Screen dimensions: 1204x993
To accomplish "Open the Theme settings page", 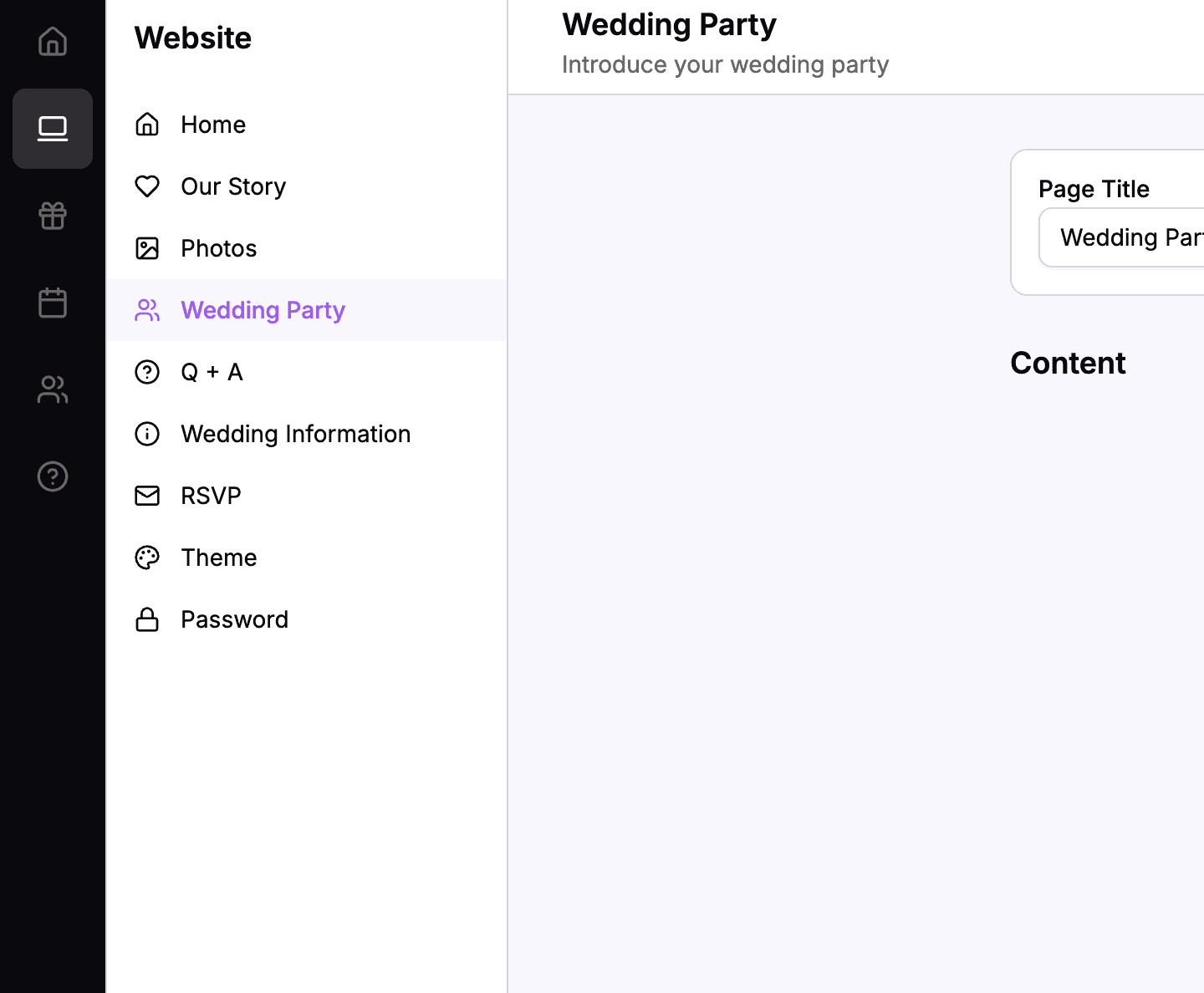I will [x=218, y=558].
